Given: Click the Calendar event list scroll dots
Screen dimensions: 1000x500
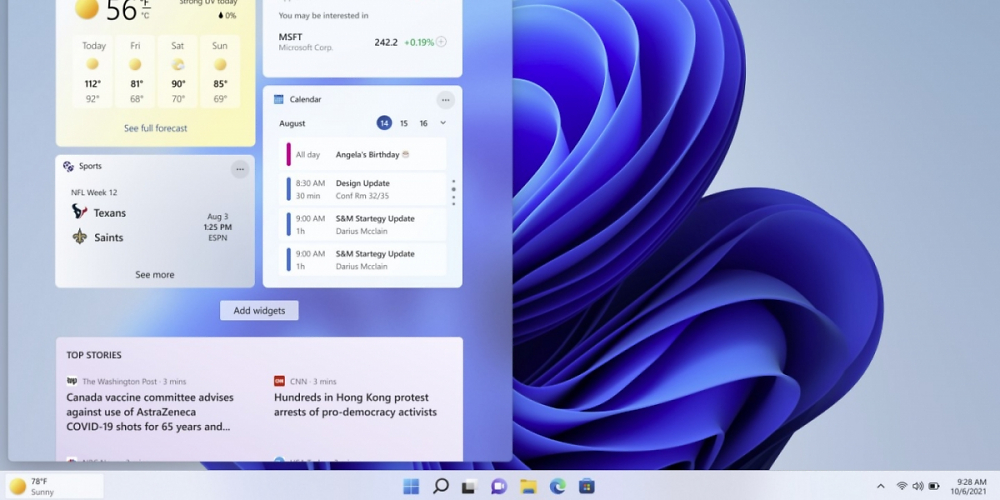Looking at the screenshot, I should click(453, 192).
